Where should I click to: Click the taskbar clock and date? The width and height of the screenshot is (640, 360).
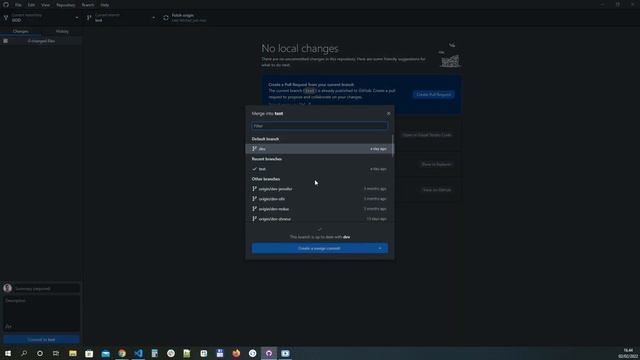tap(629, 353)
